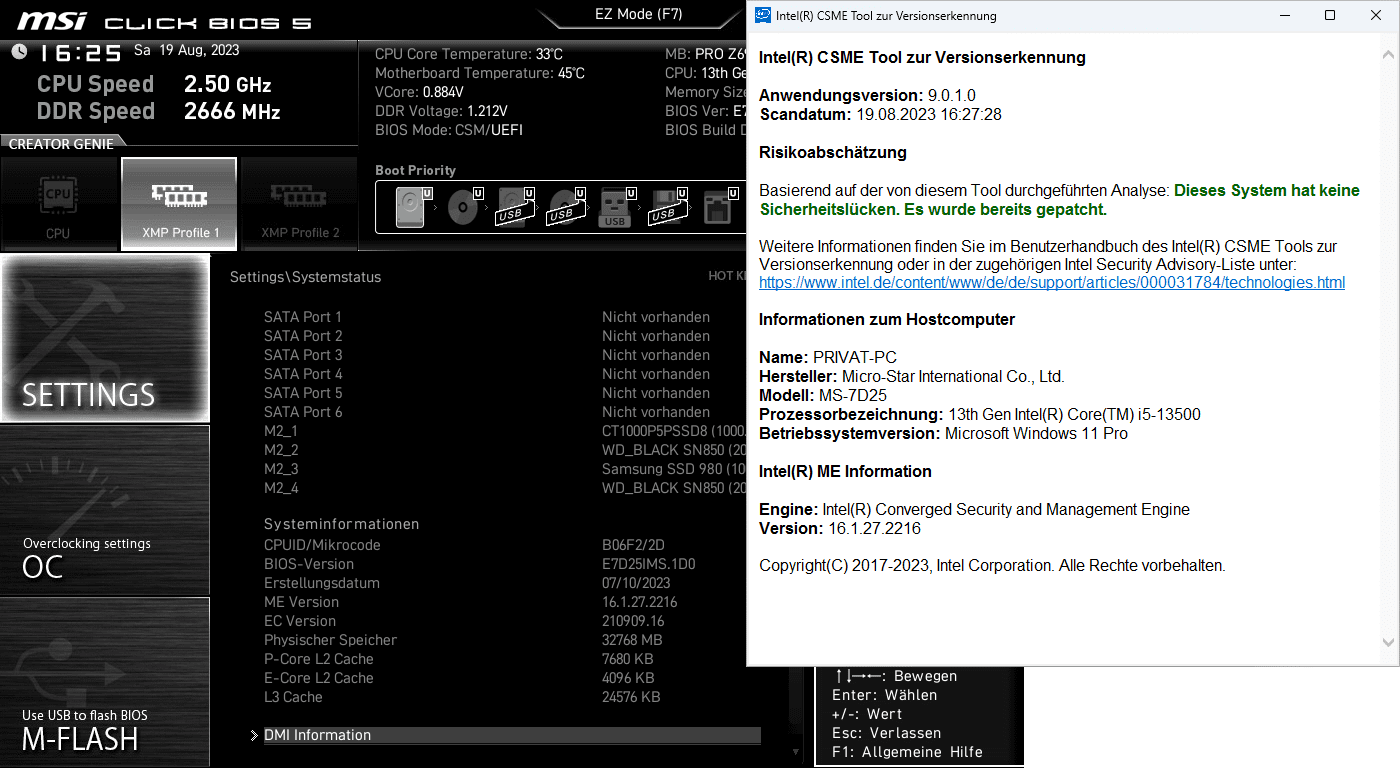Switch to EZ Mode (F7)
This screenshot has height=768, width=1400.
(x=639, y=14)
